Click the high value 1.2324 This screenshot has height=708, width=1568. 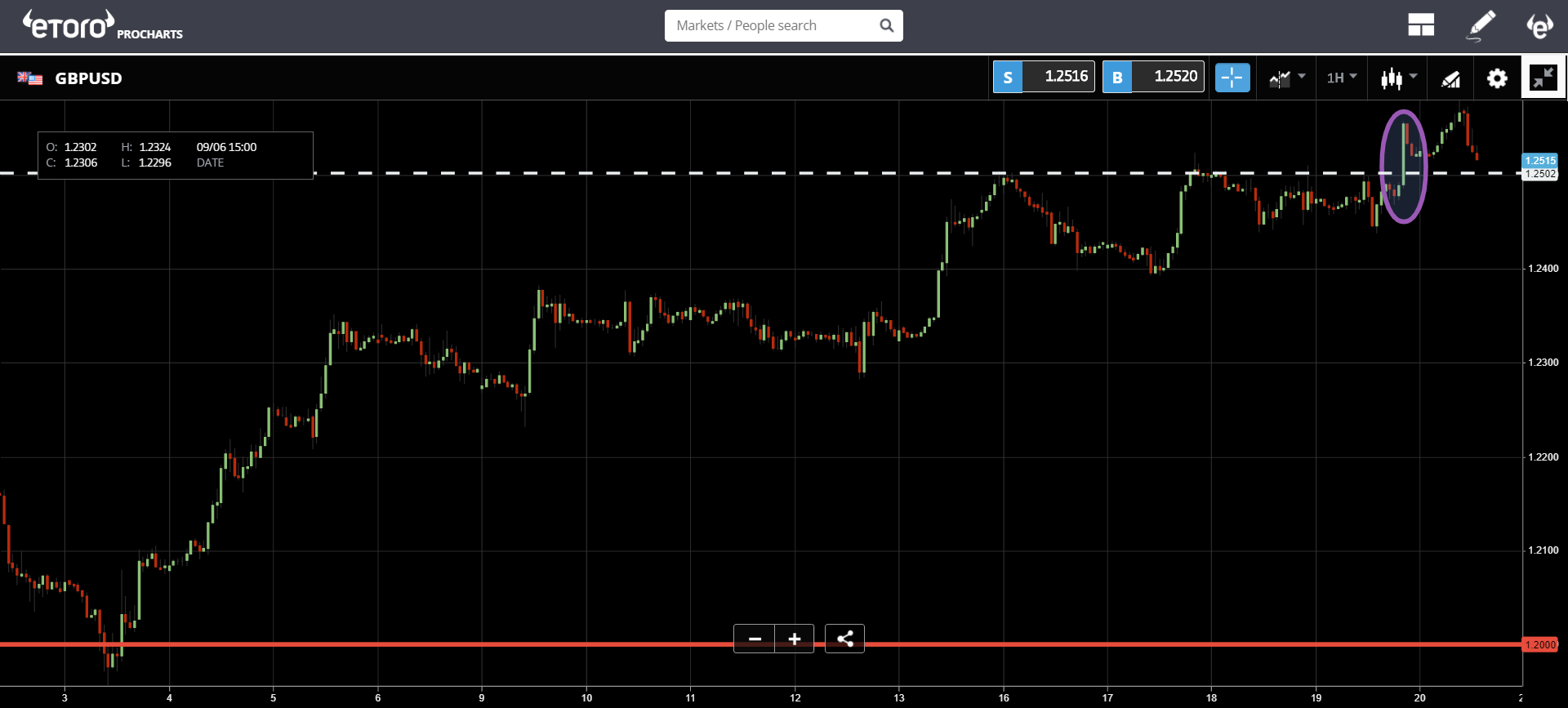pos(155,147)
